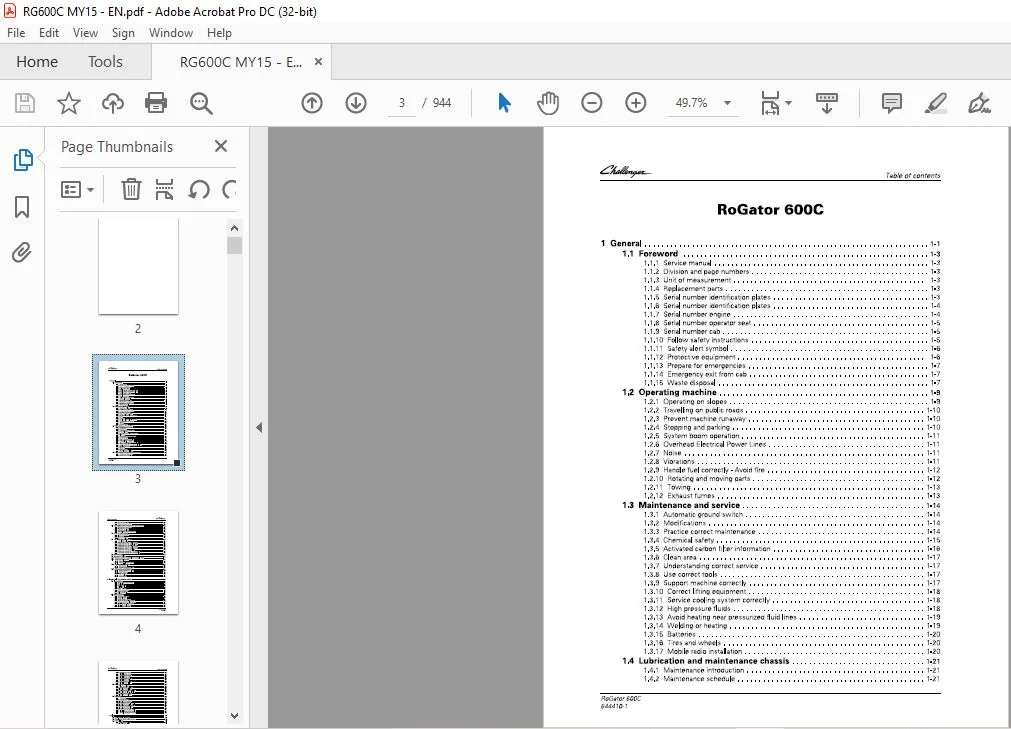Enable scrolling read mode icon
The height and width of the screenshot is (729, 1011).
point(827,103)
